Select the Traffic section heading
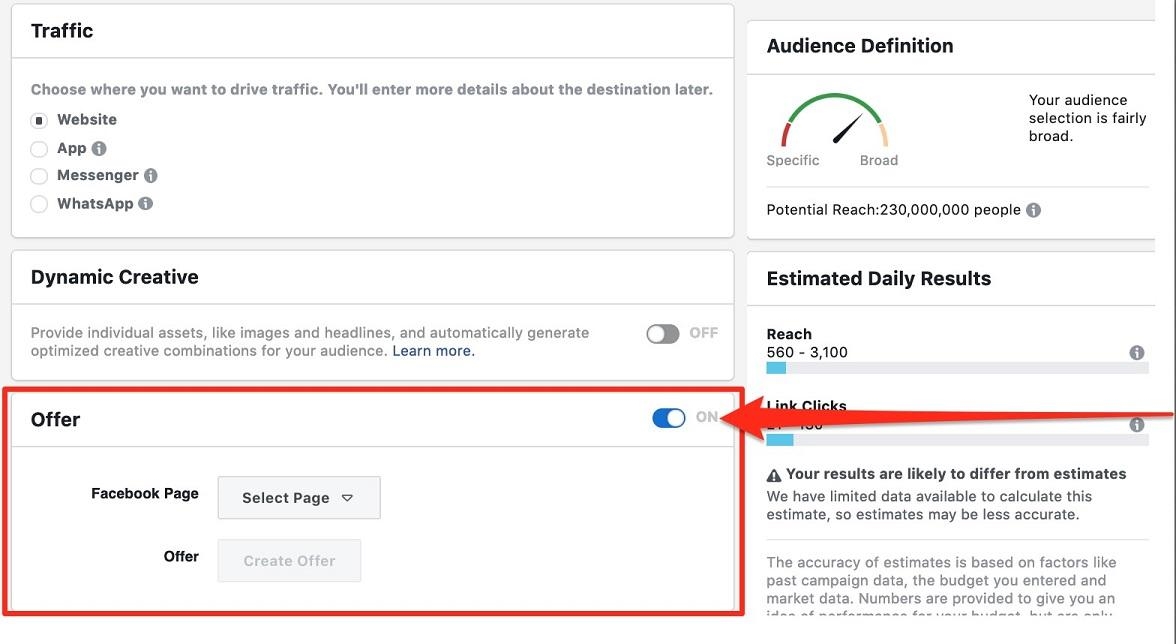The image size is (1176, 644). pos(62,30)
